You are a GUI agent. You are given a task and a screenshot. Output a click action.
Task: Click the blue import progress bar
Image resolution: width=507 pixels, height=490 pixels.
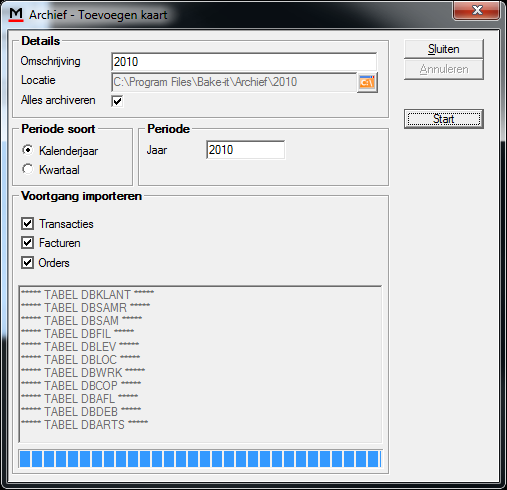point(200,459)
